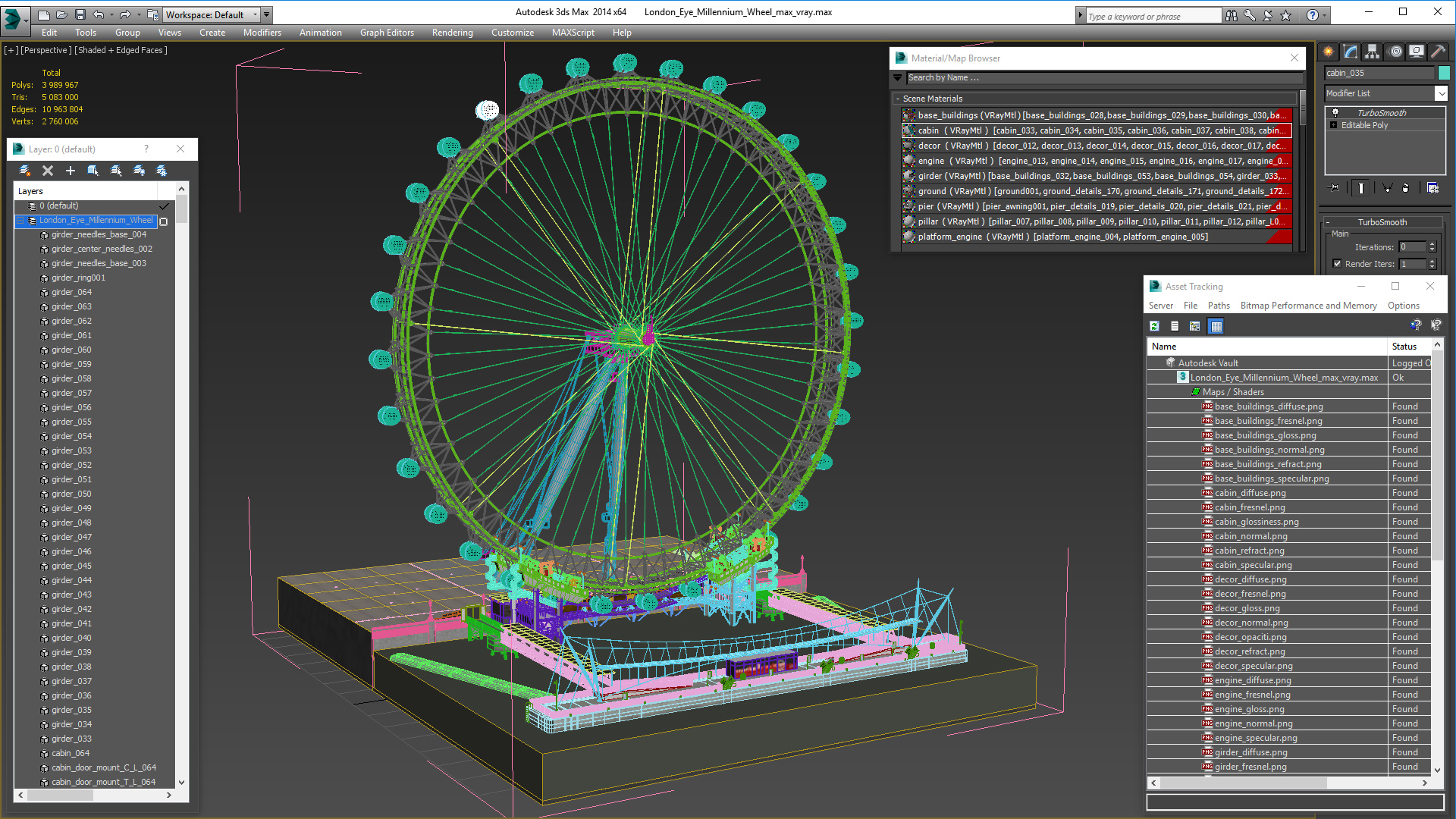Click cabin_diffuse.png in Asset Tracking list

coord(1250,493)
